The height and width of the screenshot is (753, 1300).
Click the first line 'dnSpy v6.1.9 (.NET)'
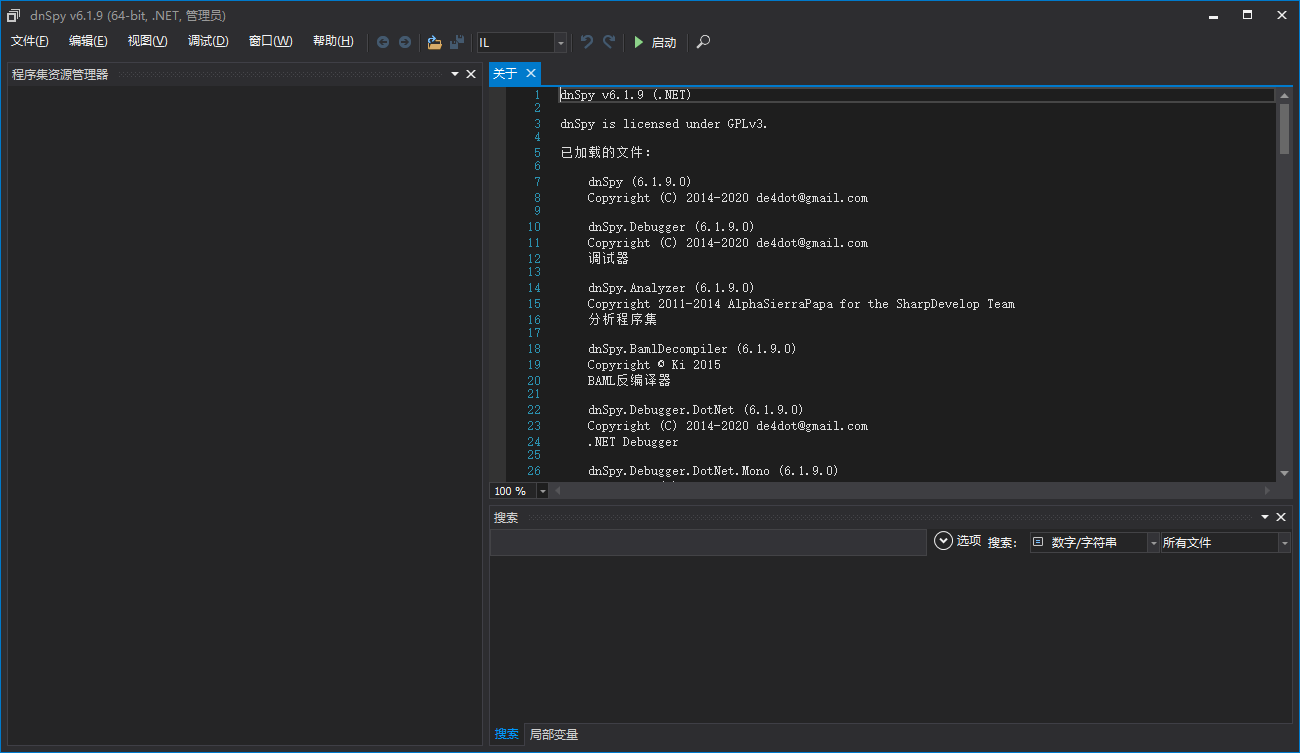[626, 95]
